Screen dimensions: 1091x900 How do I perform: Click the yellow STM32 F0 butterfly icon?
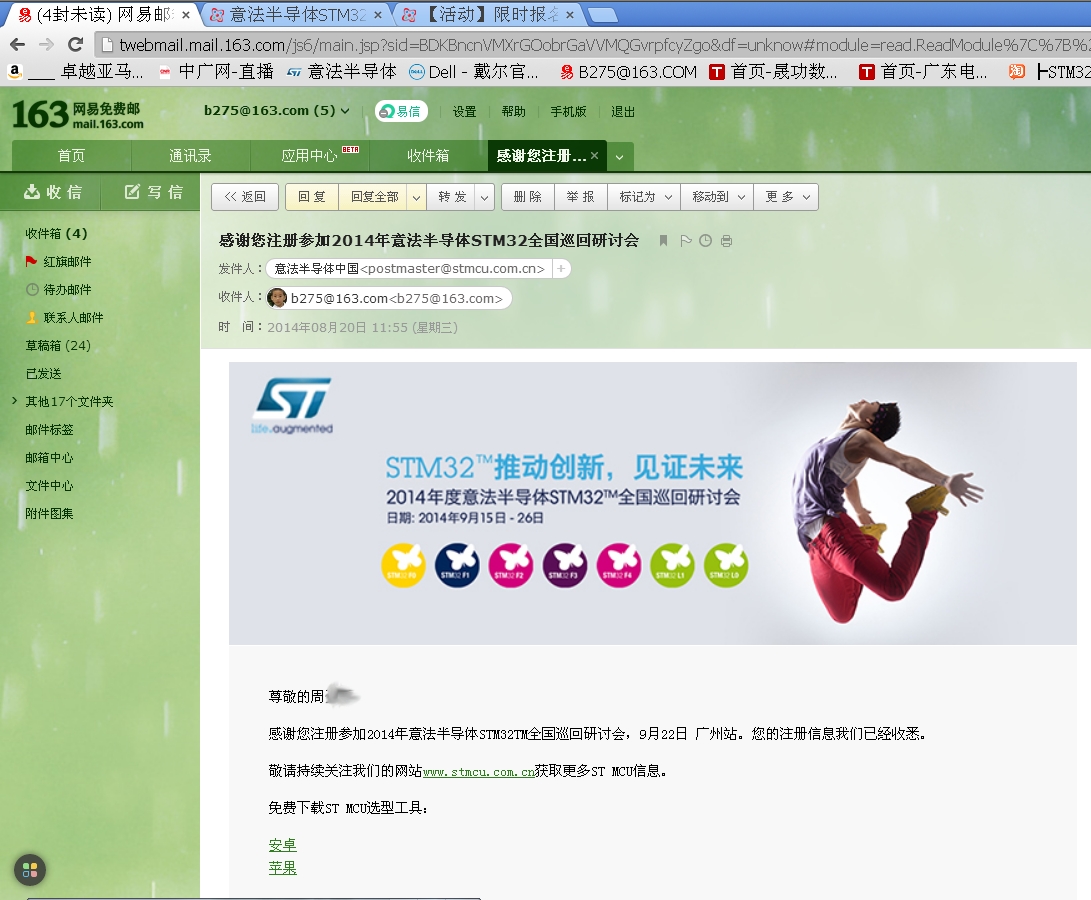point(404,565)
